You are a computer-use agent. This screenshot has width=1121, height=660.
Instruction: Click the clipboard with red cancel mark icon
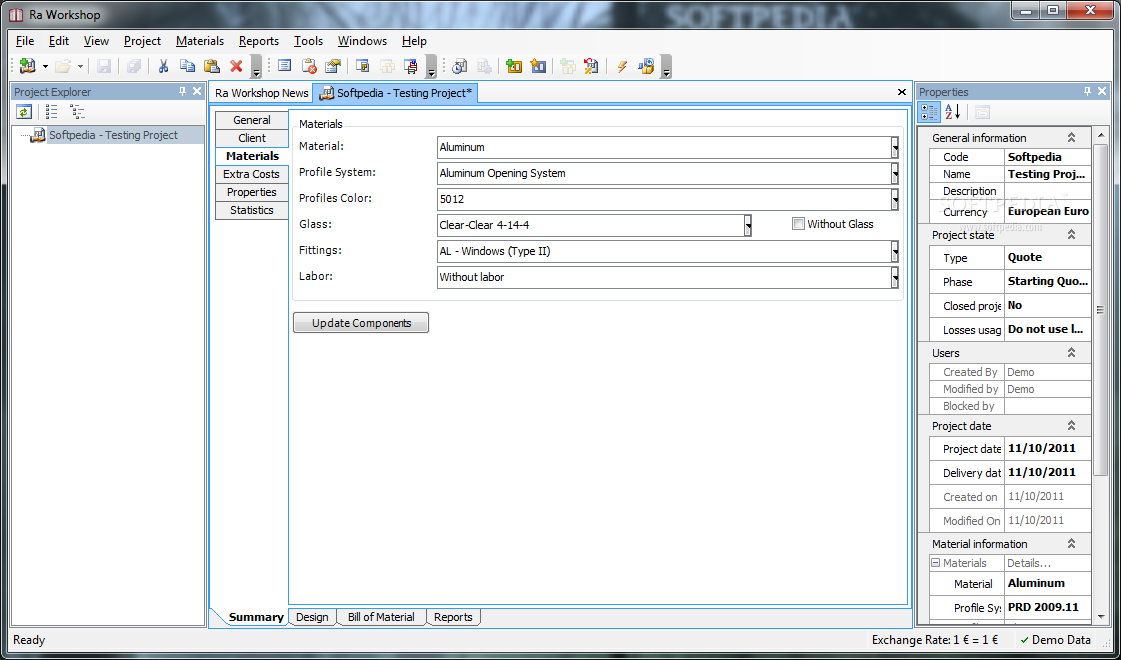point(310,67)
